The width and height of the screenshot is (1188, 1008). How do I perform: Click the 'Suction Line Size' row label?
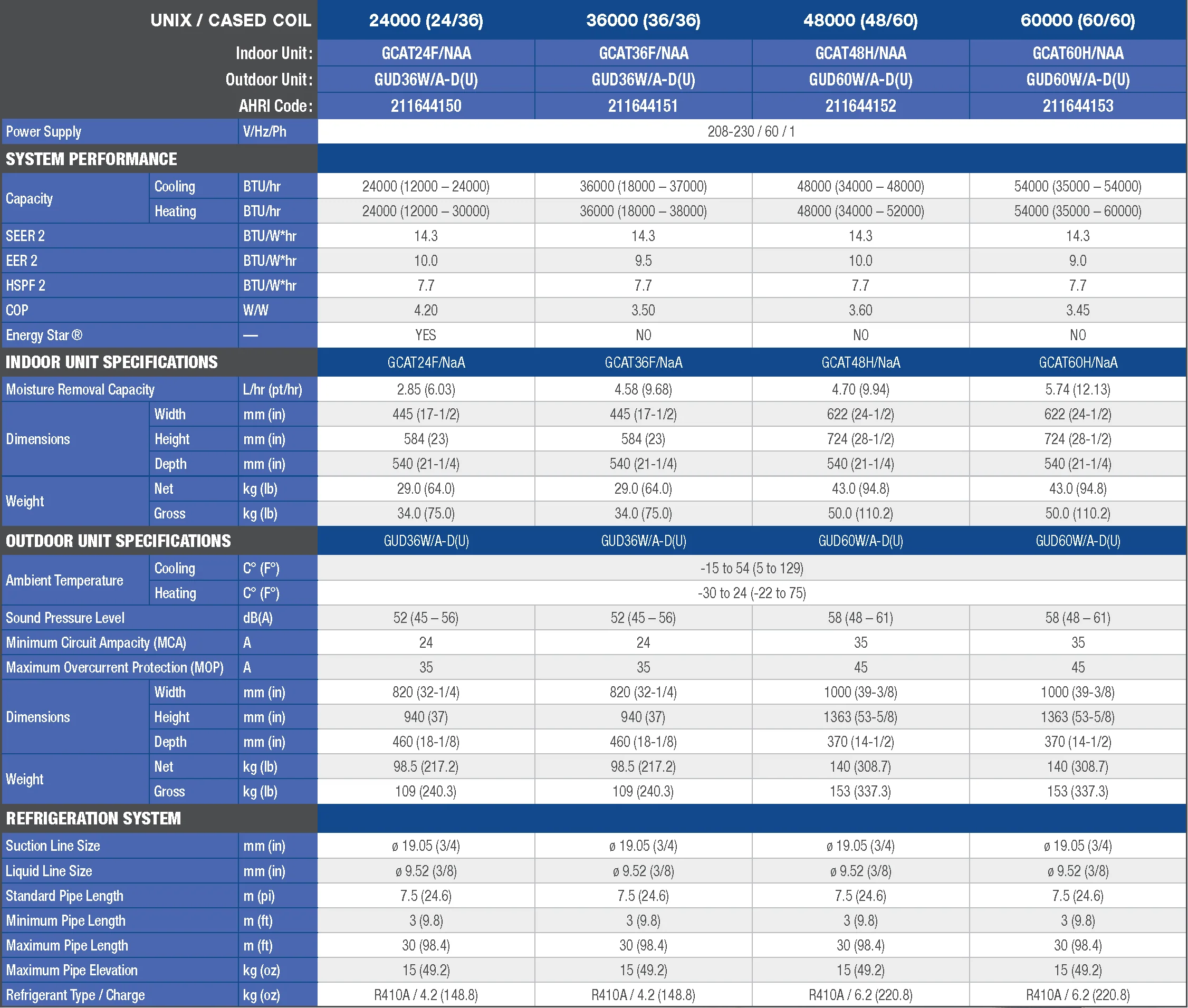pyautogui.click(x=53, y=846)
